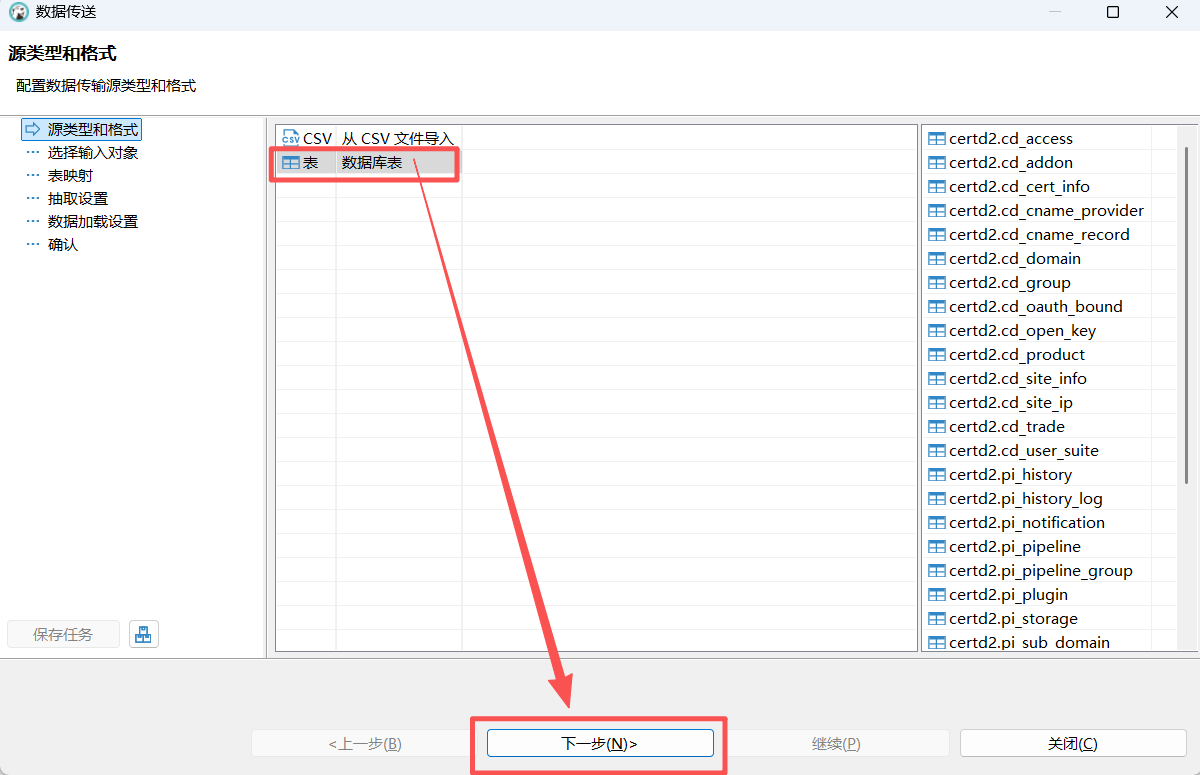This screenshot has width=1200, height=775.
Task: Jump to the 确认 step
Action: [62, 245]
